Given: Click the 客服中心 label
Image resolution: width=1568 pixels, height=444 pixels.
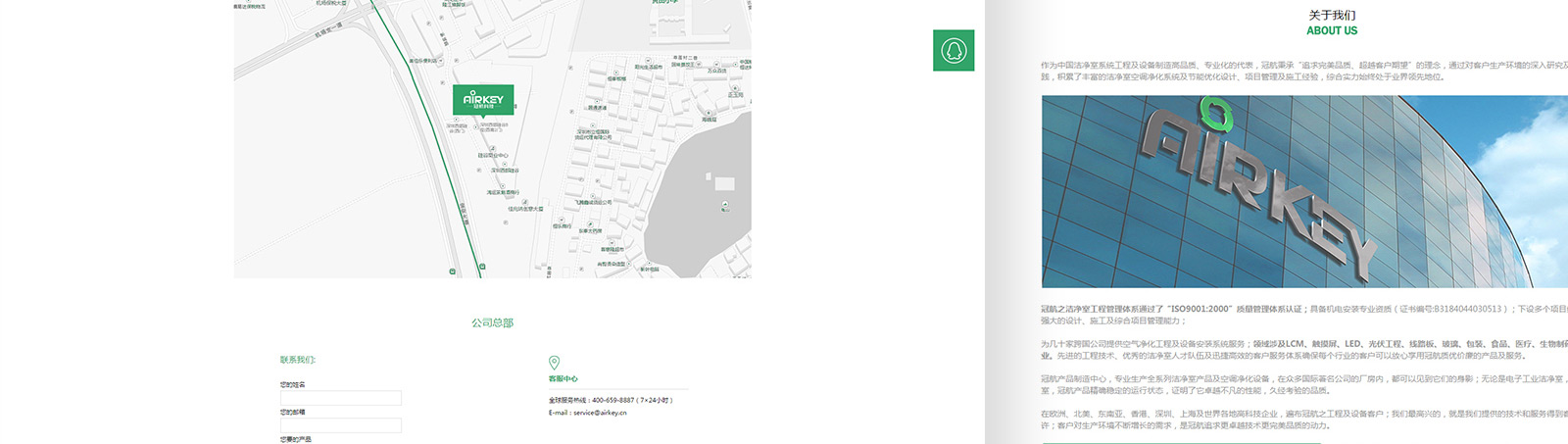Looking at the screenshot, I should click(563, 378).
